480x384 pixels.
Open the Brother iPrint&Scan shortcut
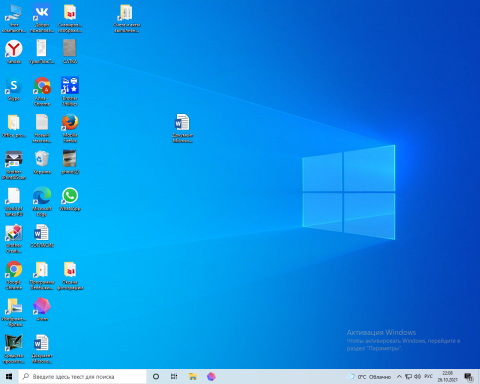tap(14, 165)
